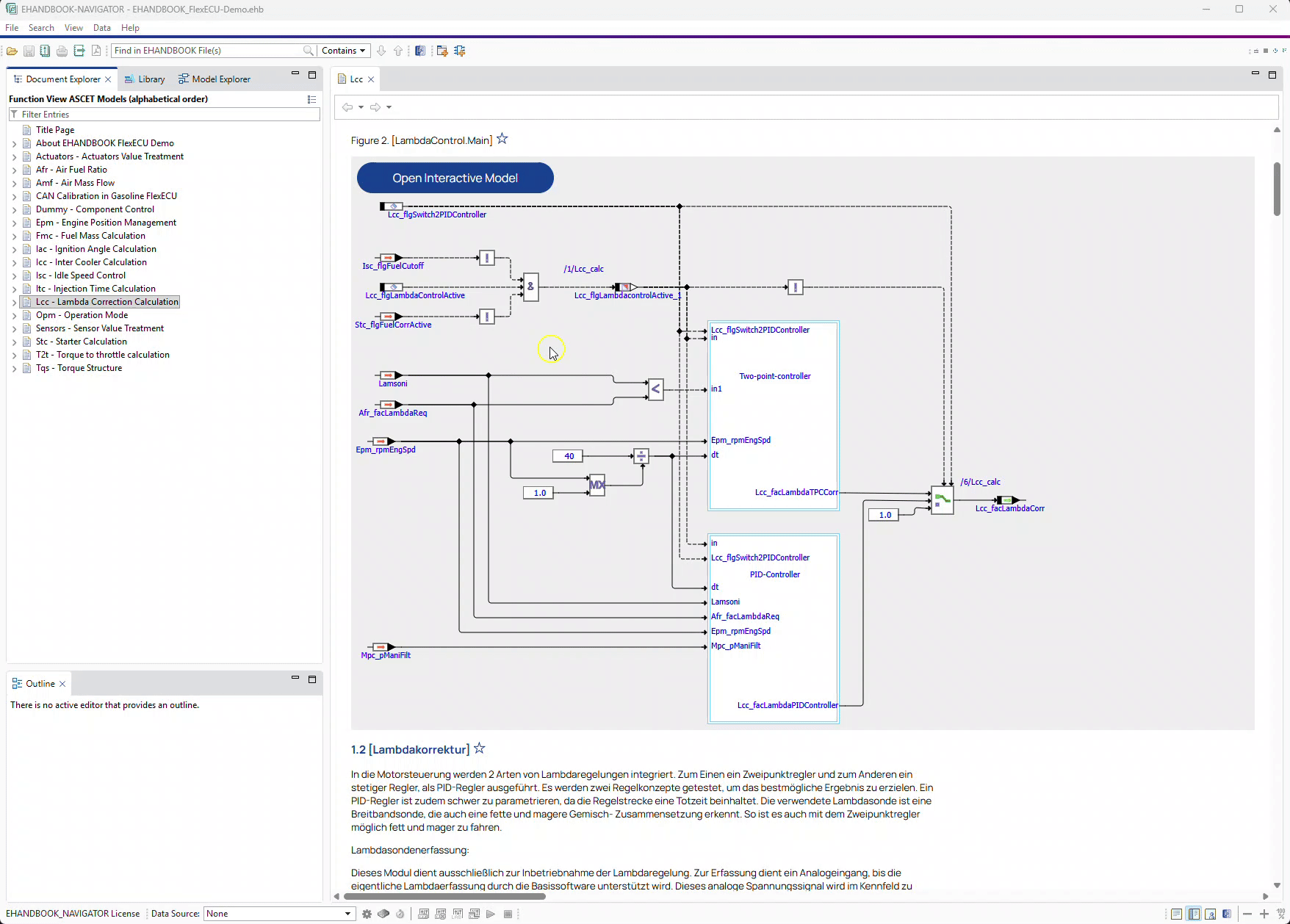
Task: Click the Open Interactive Model button
Action: tap(455, 178)
